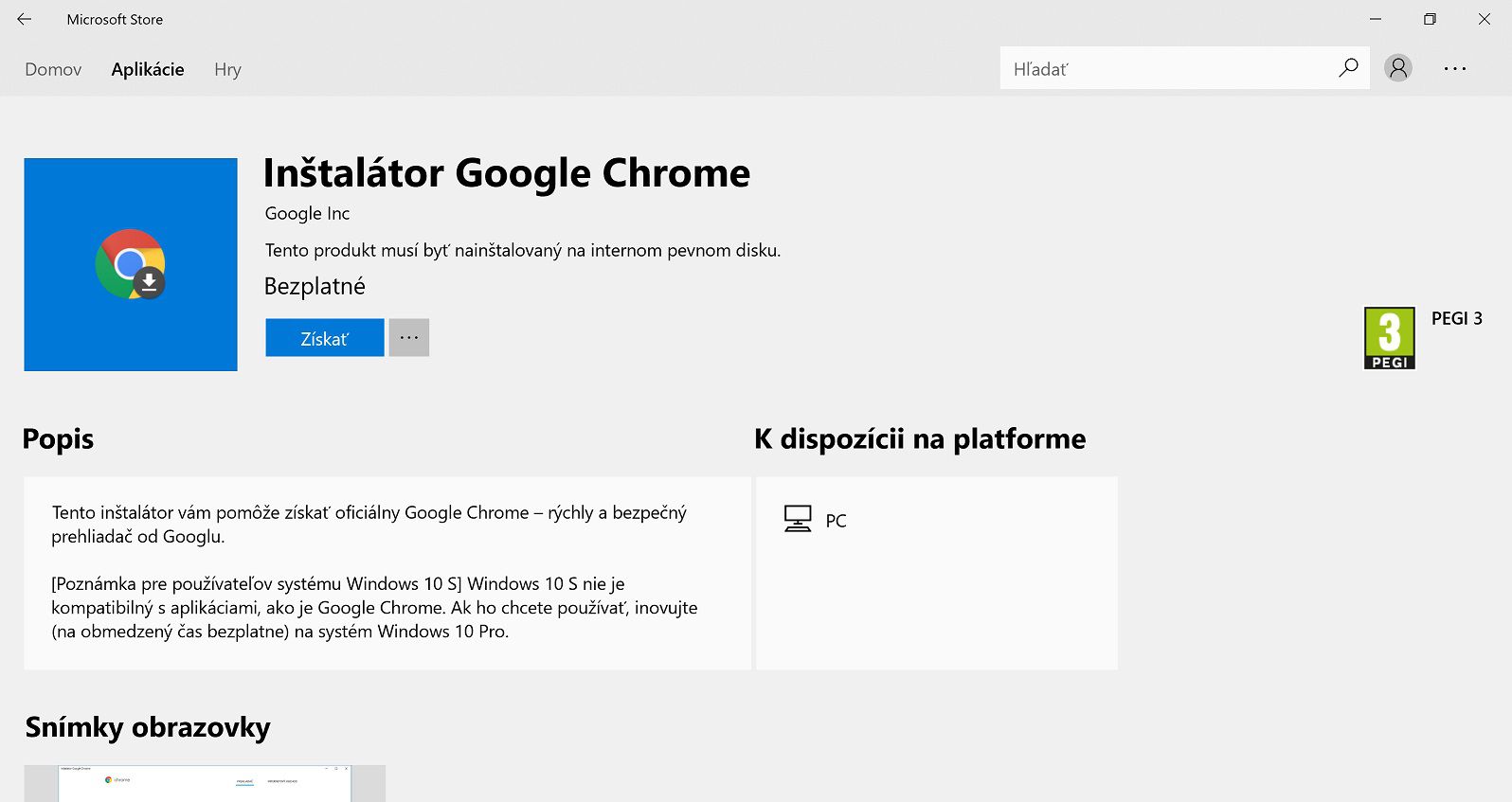Open more actions next to Získať
This screenshot has height=802, width=1512.
(409, 338)
